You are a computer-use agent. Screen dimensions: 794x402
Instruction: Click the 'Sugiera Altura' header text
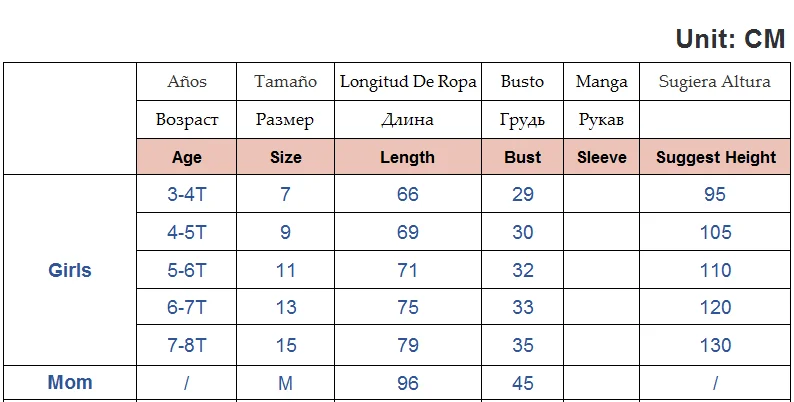point(715,82)
